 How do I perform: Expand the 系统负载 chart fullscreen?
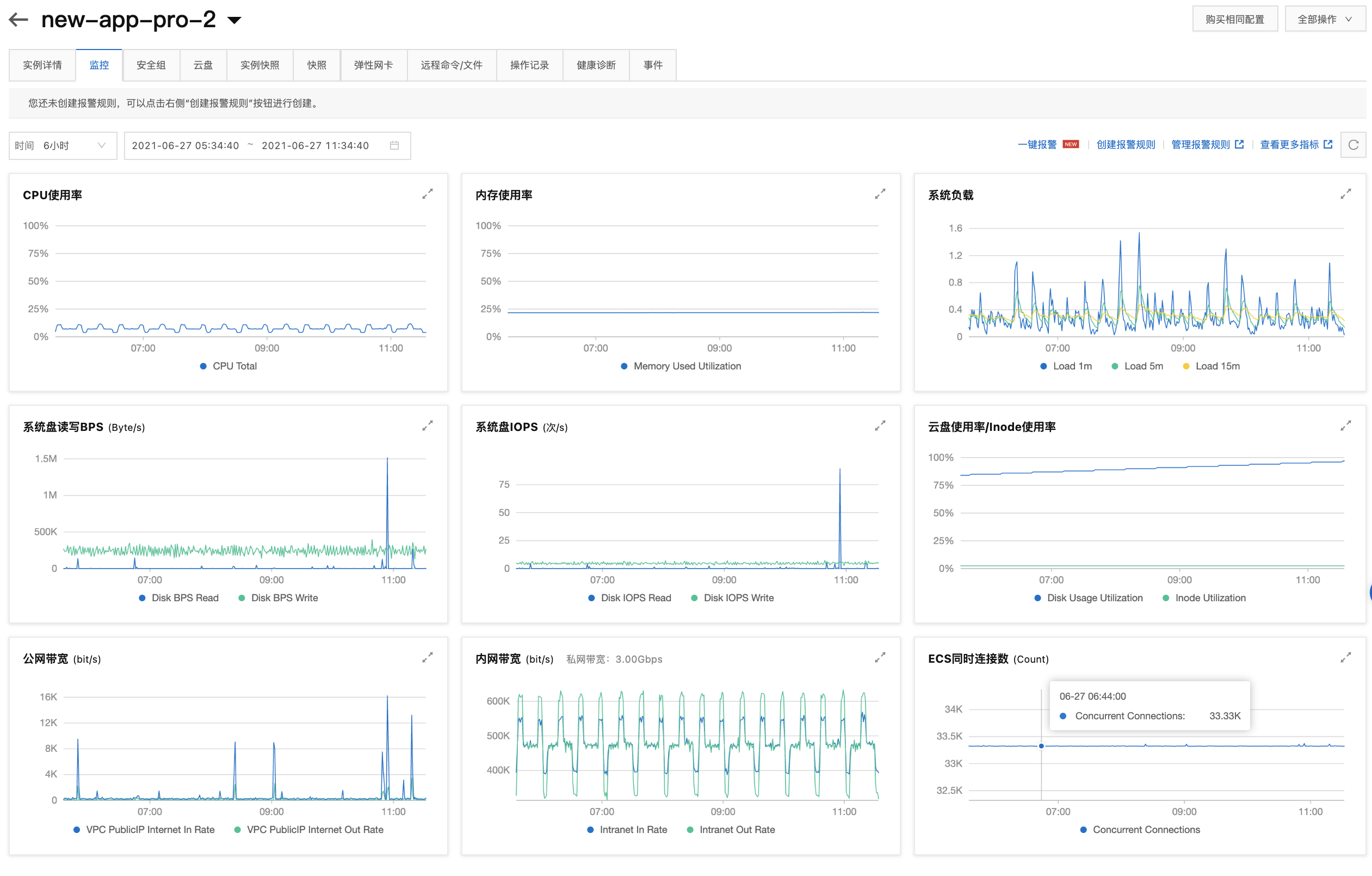[1346, 194]
